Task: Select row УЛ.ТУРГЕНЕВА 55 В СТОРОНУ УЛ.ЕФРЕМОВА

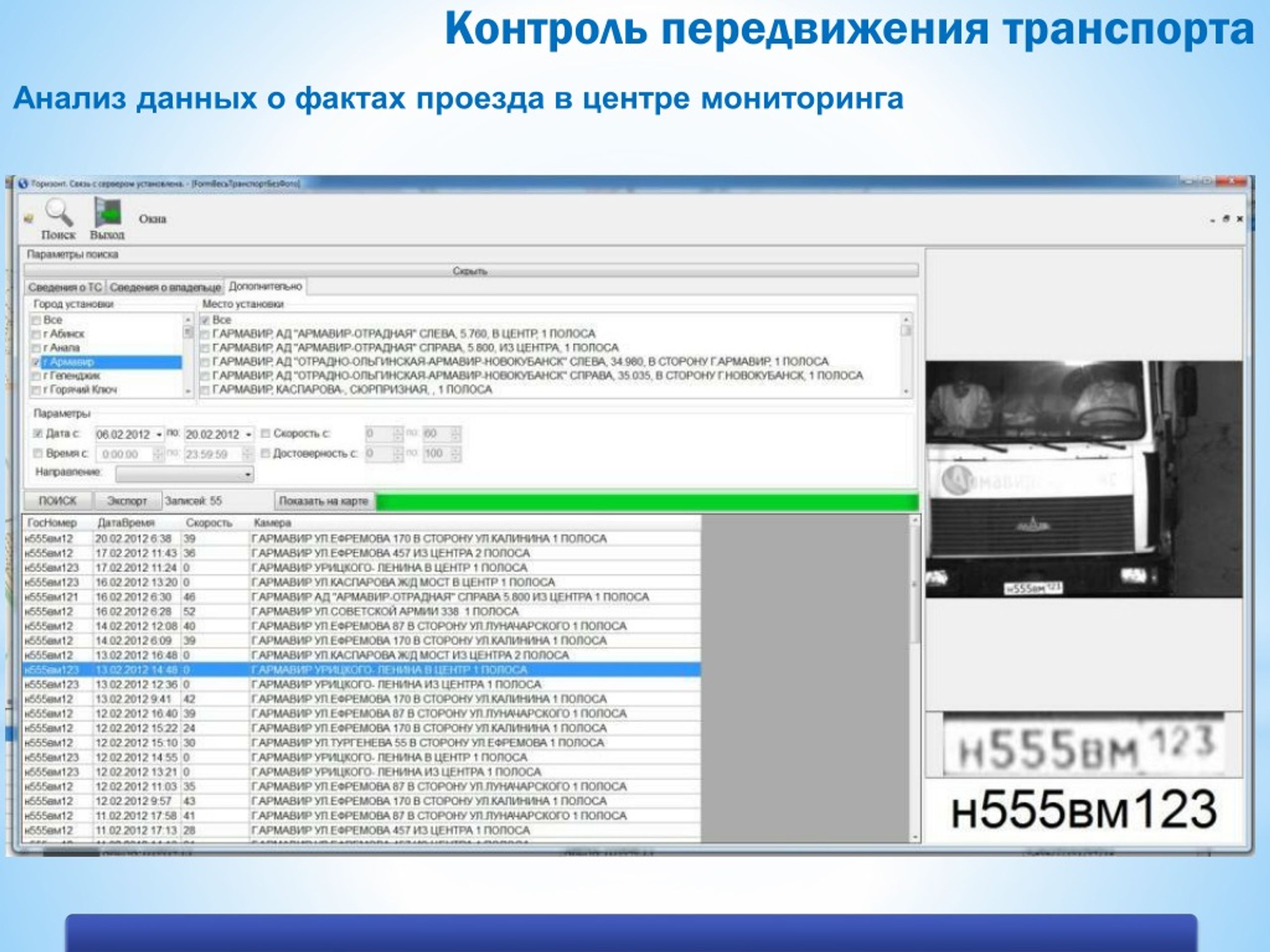Action: pyautogui.click(x=362, y=743)
